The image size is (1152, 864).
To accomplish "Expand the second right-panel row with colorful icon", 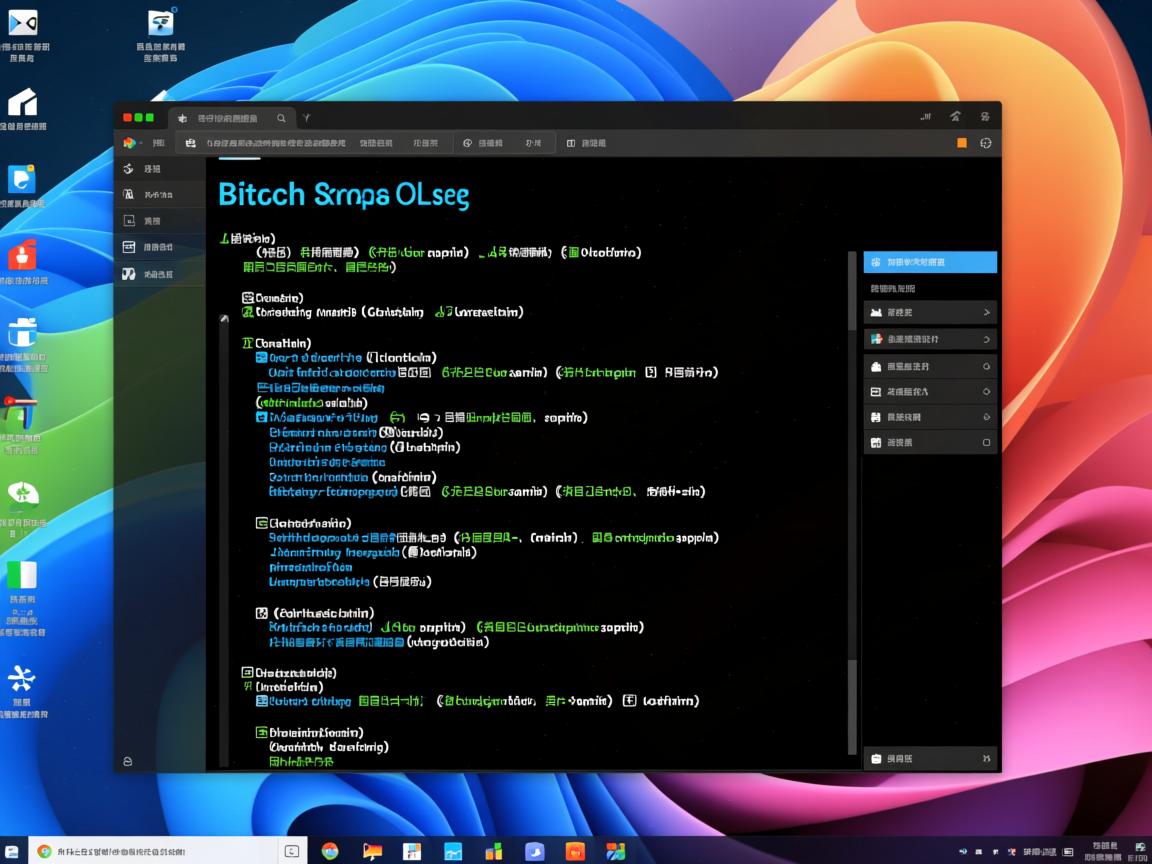I will 986,340.
